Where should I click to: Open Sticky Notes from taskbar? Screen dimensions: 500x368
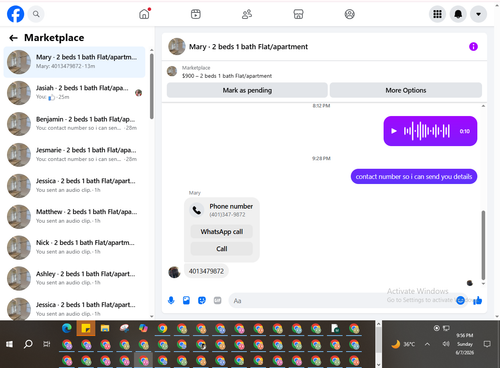click(x=86, y=329)
